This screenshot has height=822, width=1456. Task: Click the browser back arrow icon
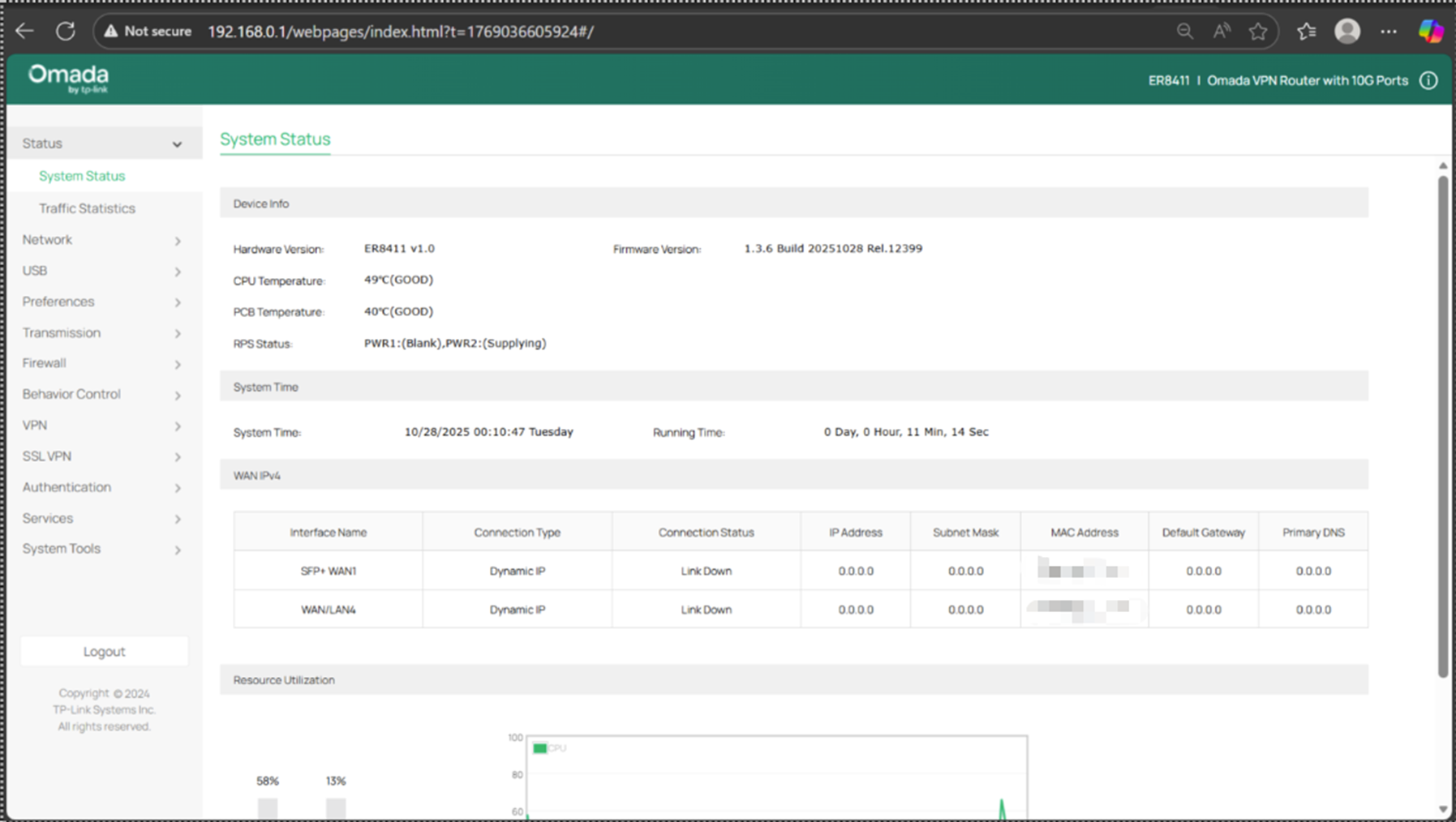24,30
